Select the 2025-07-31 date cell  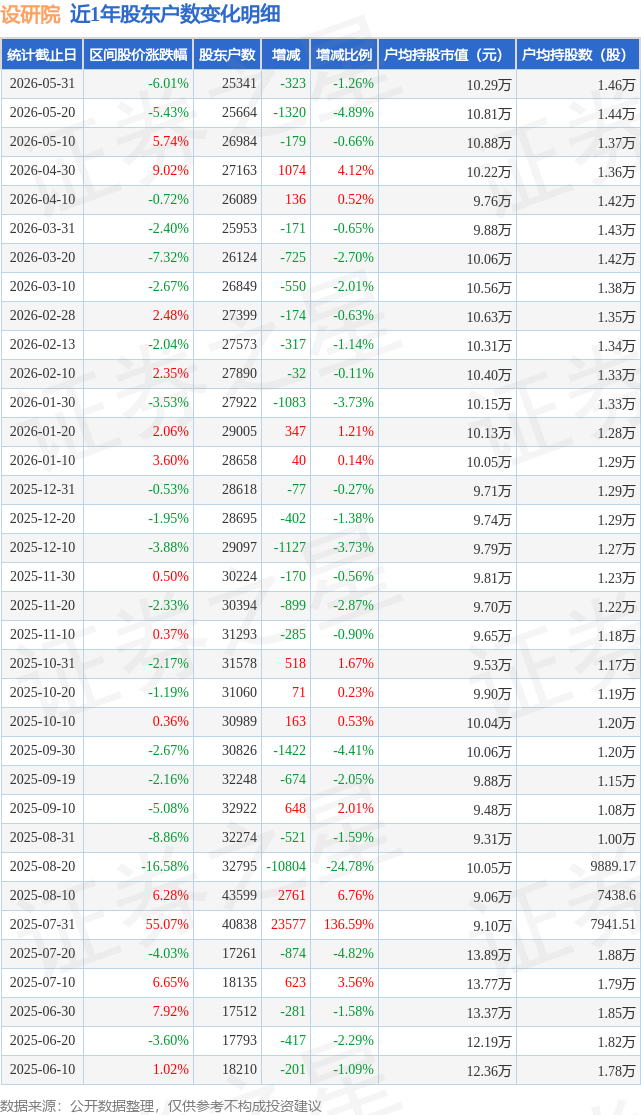click(x=42, y=924)
